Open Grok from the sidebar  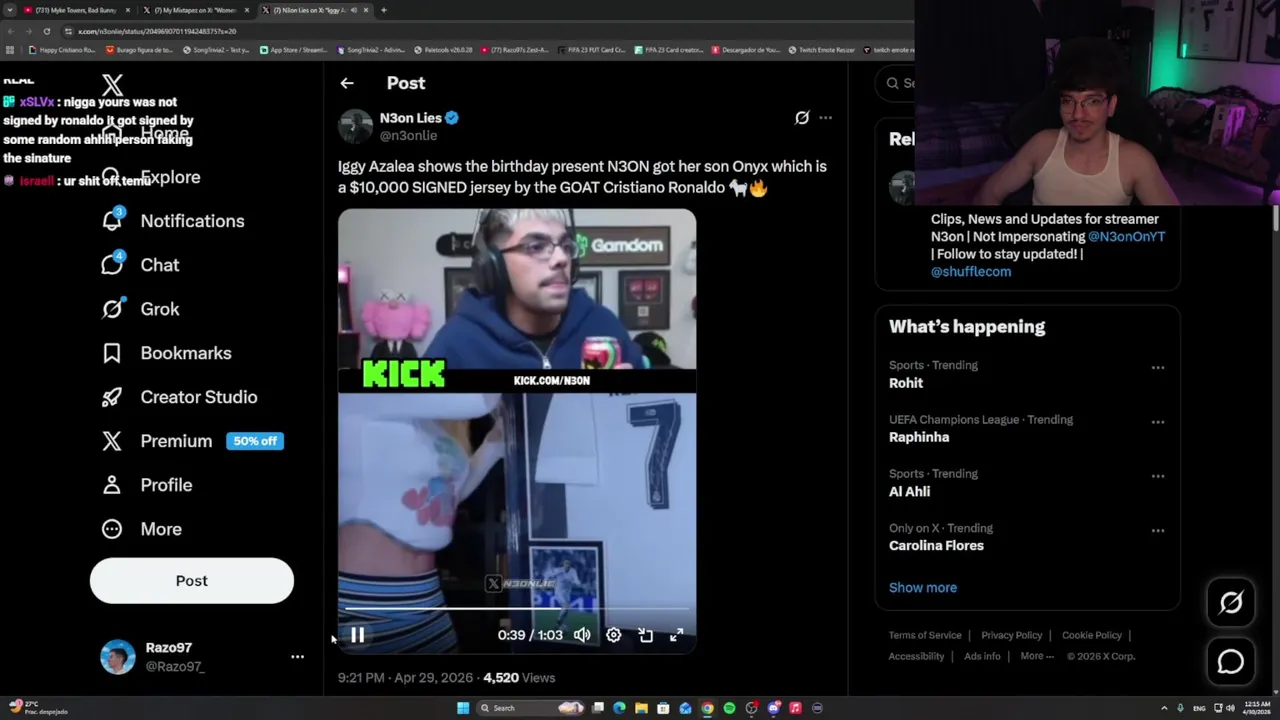140,309
